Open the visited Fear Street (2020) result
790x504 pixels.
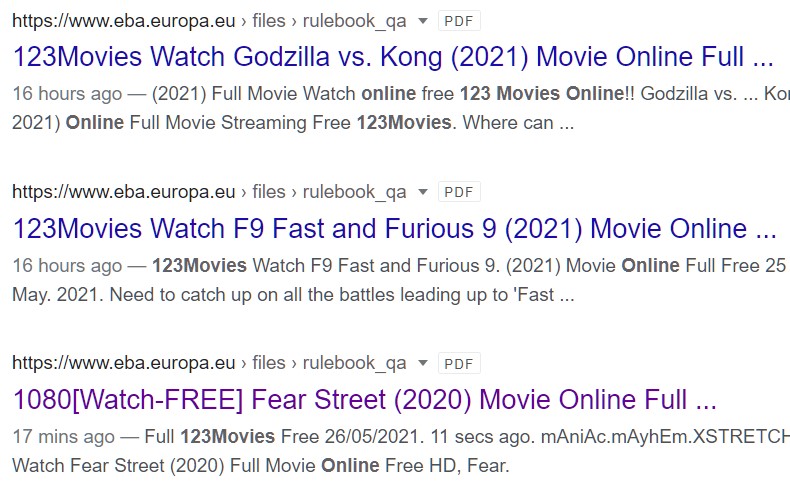pyautogui.click(x=364, y=400)
